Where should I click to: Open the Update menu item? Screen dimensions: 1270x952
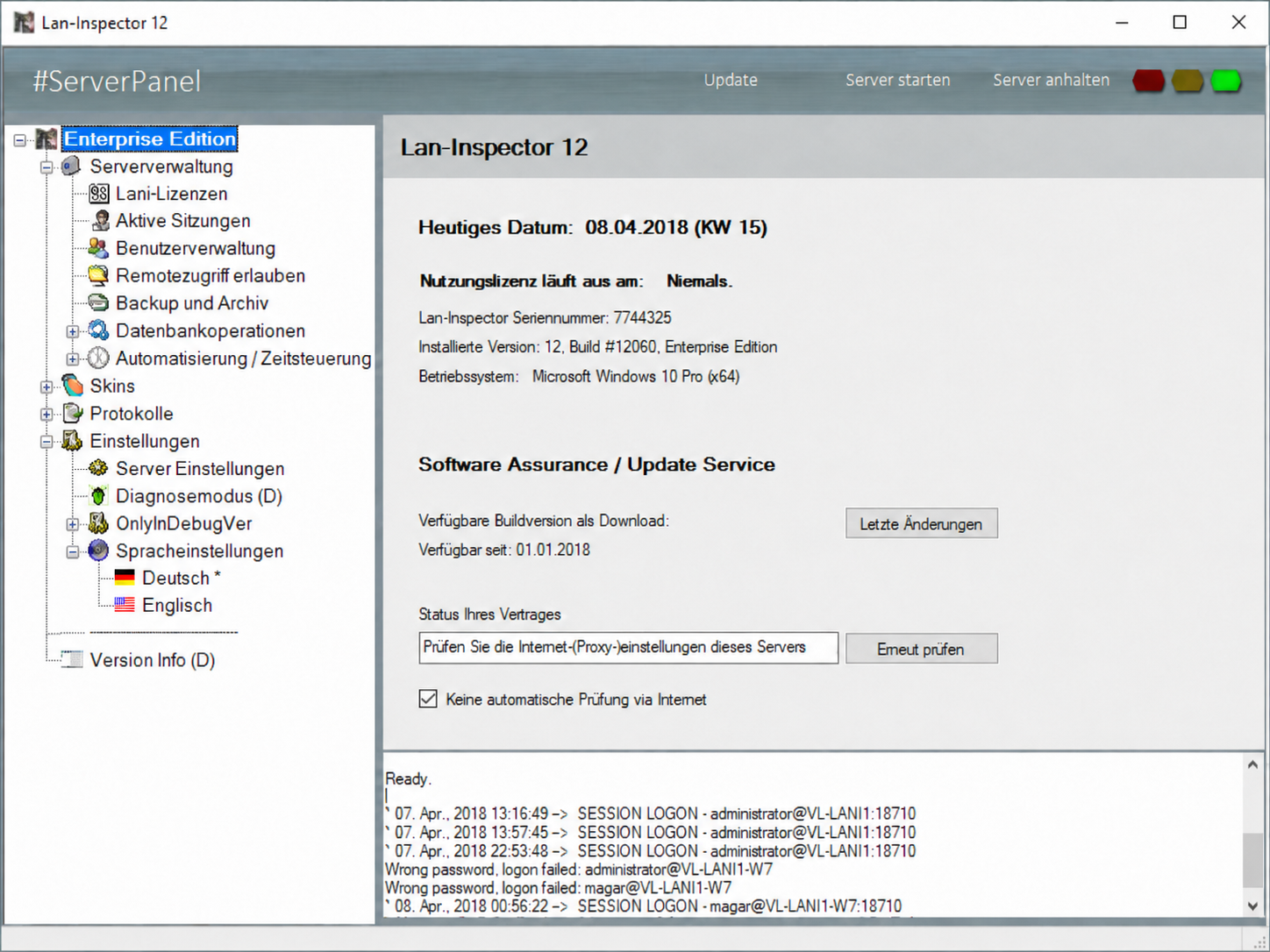pyautogui.click(x=731, y=80)
